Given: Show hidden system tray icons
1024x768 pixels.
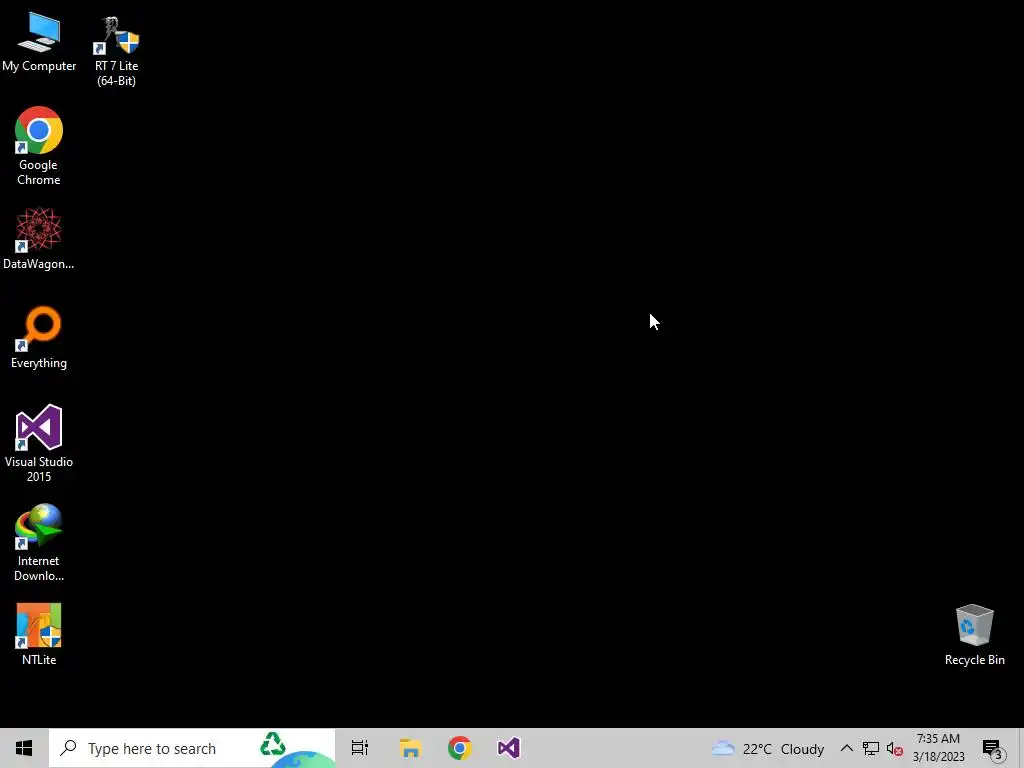Looking at the screenshot, I should (x=846, y=748).
